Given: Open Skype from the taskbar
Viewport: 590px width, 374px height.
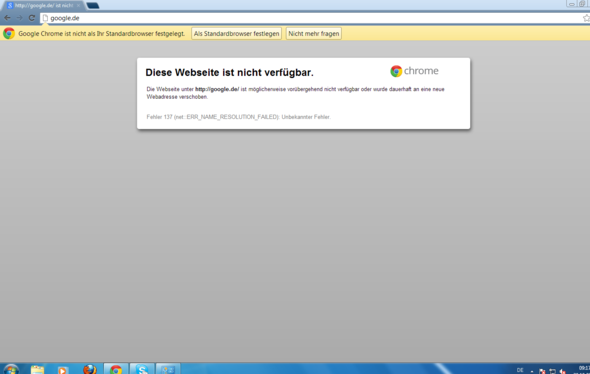Looking at the screenshot, I should pyautogui.click(x=142, y=369).
